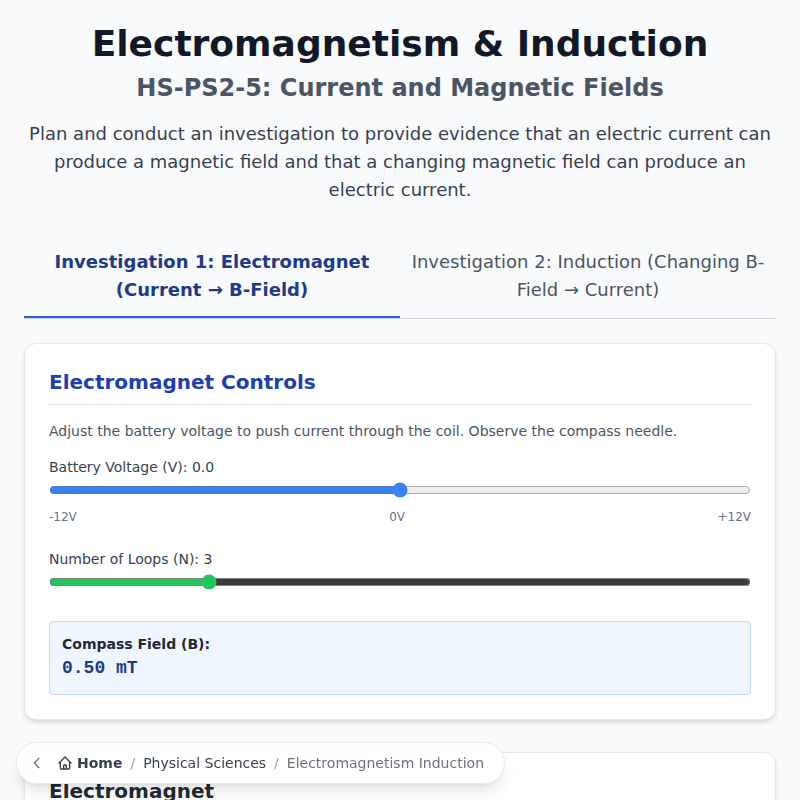Click the Electromagnet heading at the bottom
Screen dimensions: 800x800
(x=131, y=791)
